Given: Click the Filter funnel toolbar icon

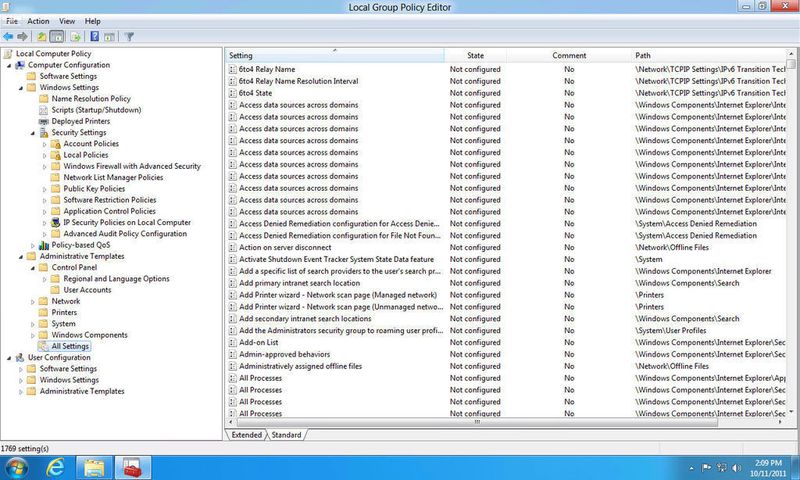Looking at the screenshot, I should point(129,37).
